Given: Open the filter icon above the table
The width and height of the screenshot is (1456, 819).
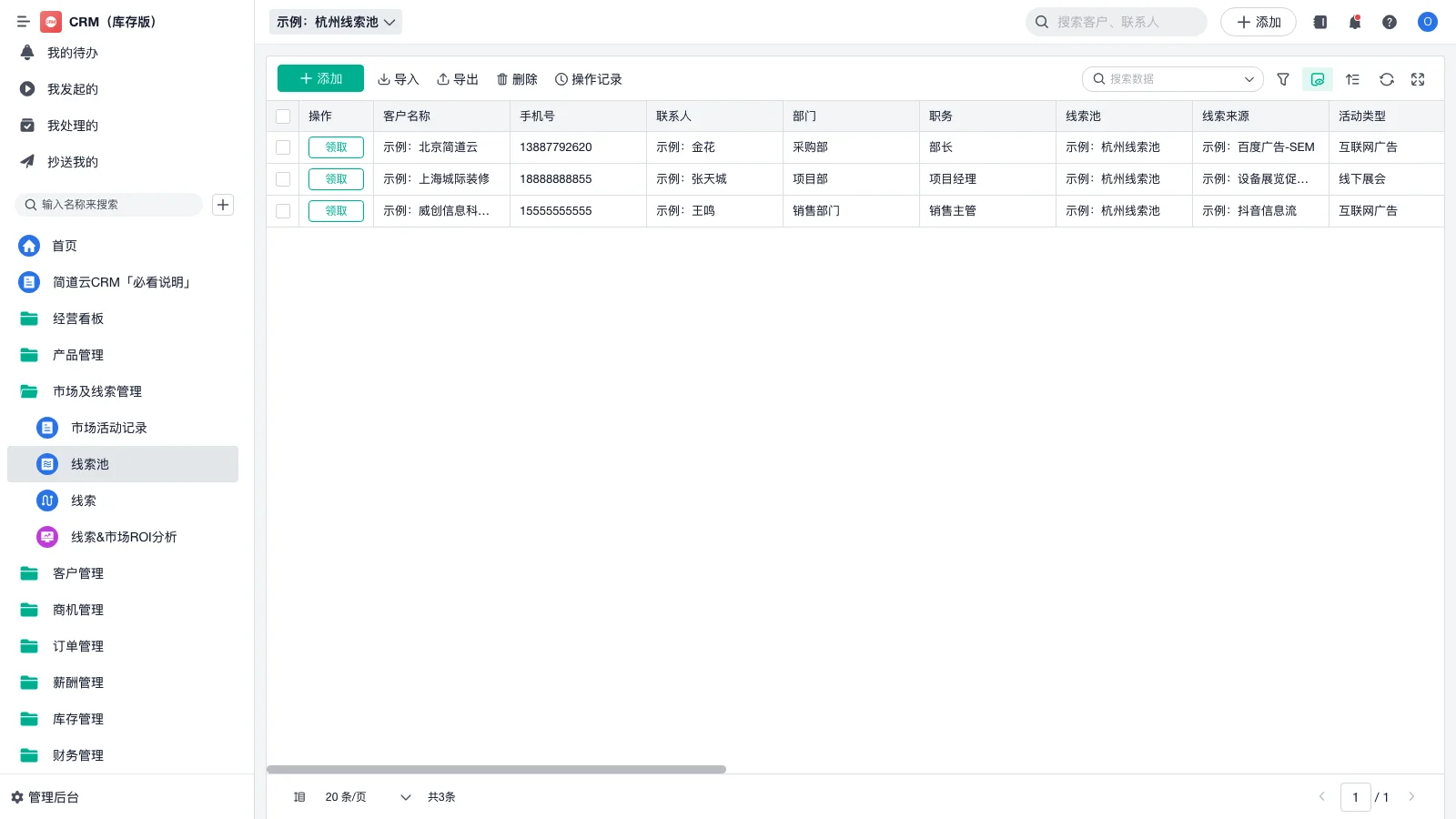Looking at the screenshot, I should [x=1283, y=79].
